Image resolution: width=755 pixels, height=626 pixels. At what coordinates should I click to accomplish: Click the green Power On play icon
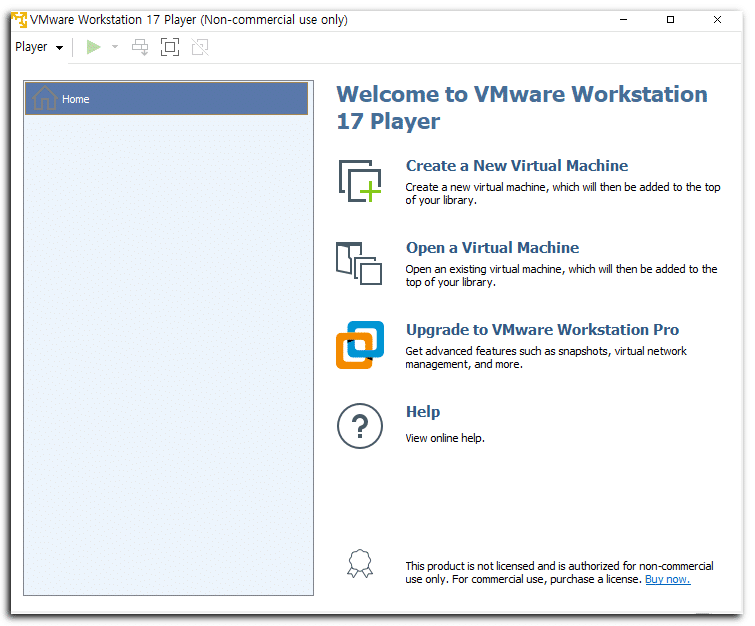tap(93, 47)
